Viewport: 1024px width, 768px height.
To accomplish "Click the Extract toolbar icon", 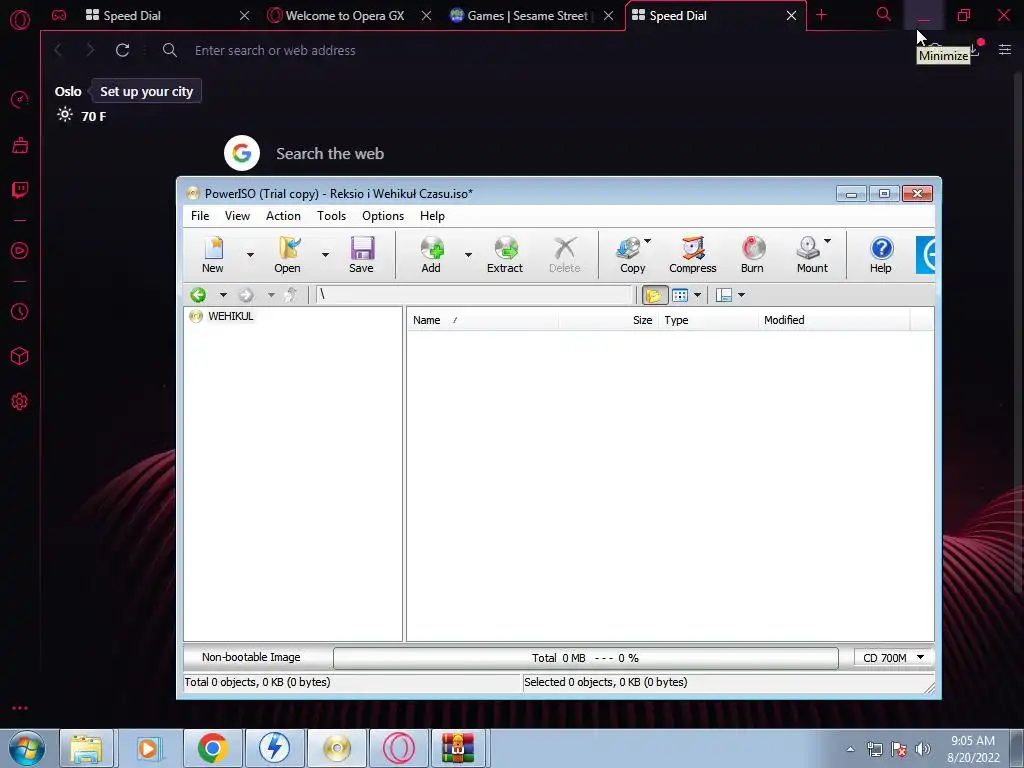I will click(505, 255).
